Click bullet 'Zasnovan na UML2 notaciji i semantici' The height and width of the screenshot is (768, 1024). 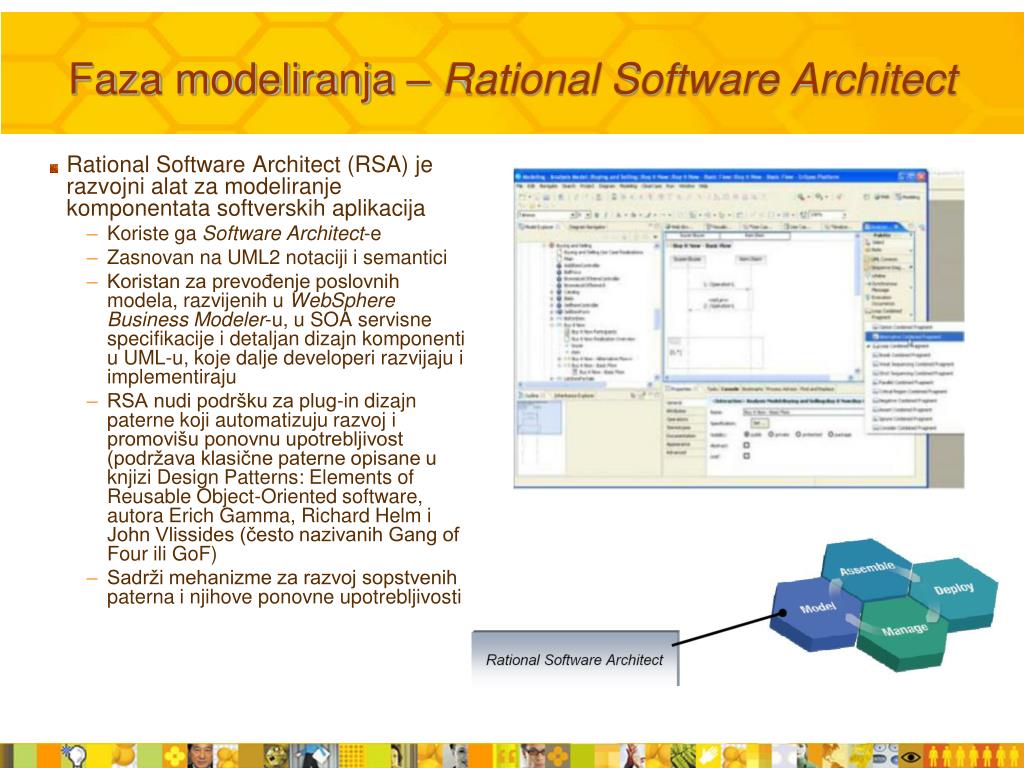277,257
